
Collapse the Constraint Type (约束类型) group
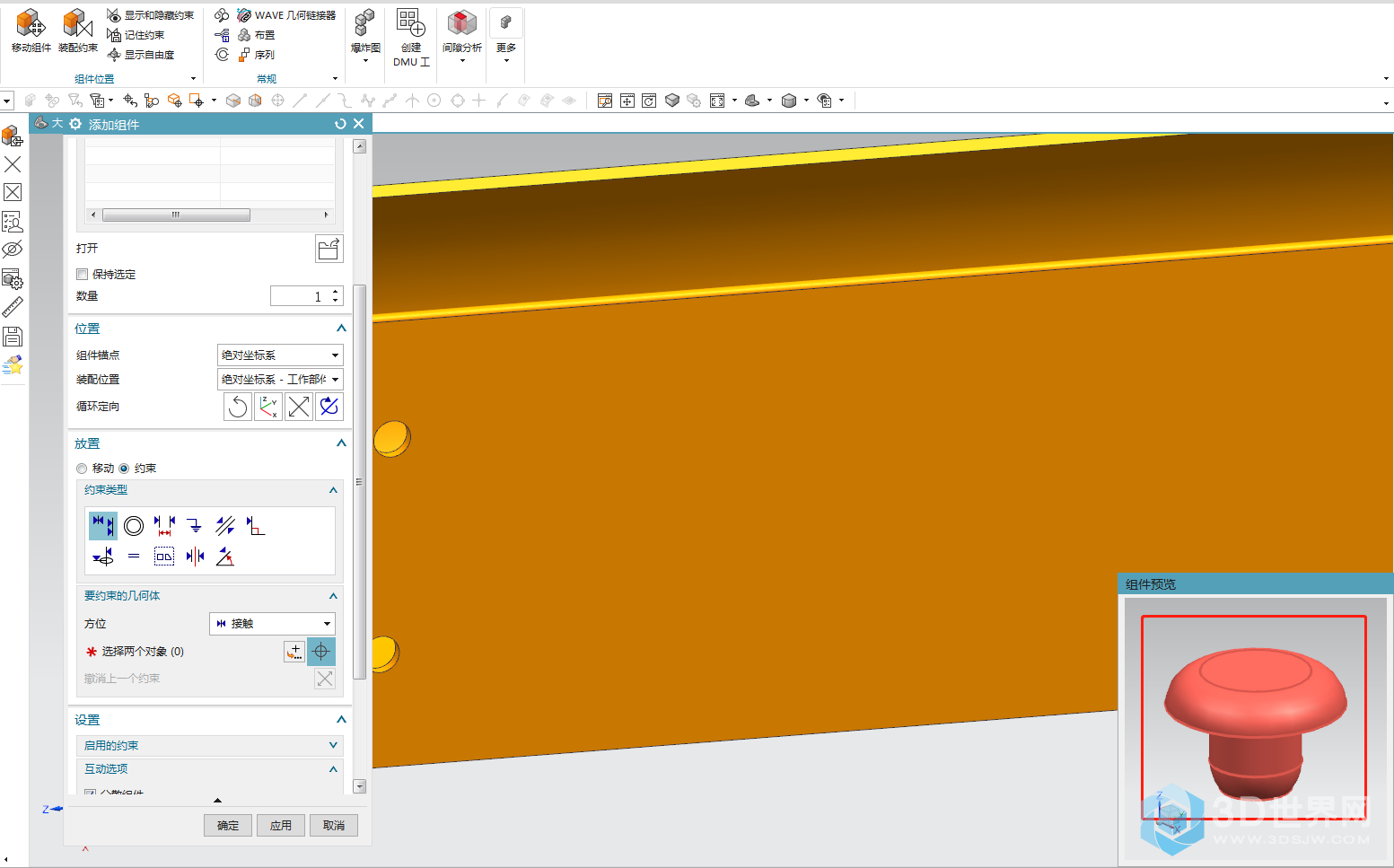[333, 490]
